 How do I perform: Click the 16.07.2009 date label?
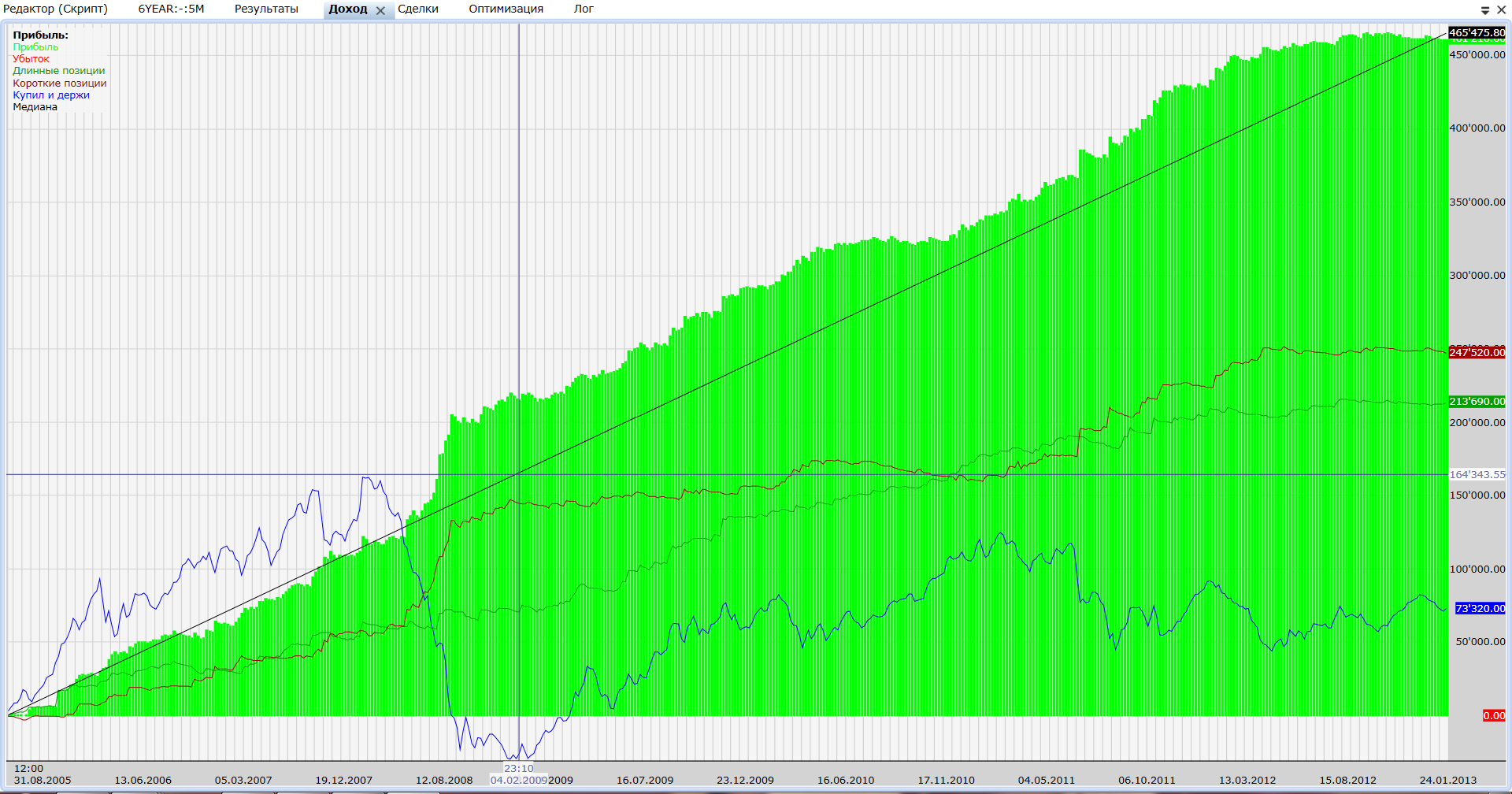tap(645, 781)
